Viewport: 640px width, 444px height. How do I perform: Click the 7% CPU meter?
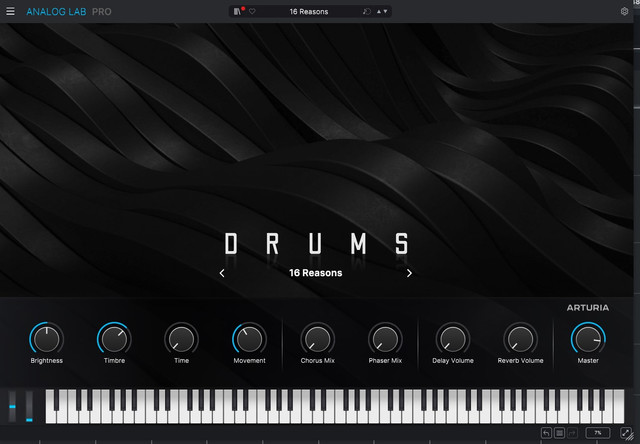[598, 433]
